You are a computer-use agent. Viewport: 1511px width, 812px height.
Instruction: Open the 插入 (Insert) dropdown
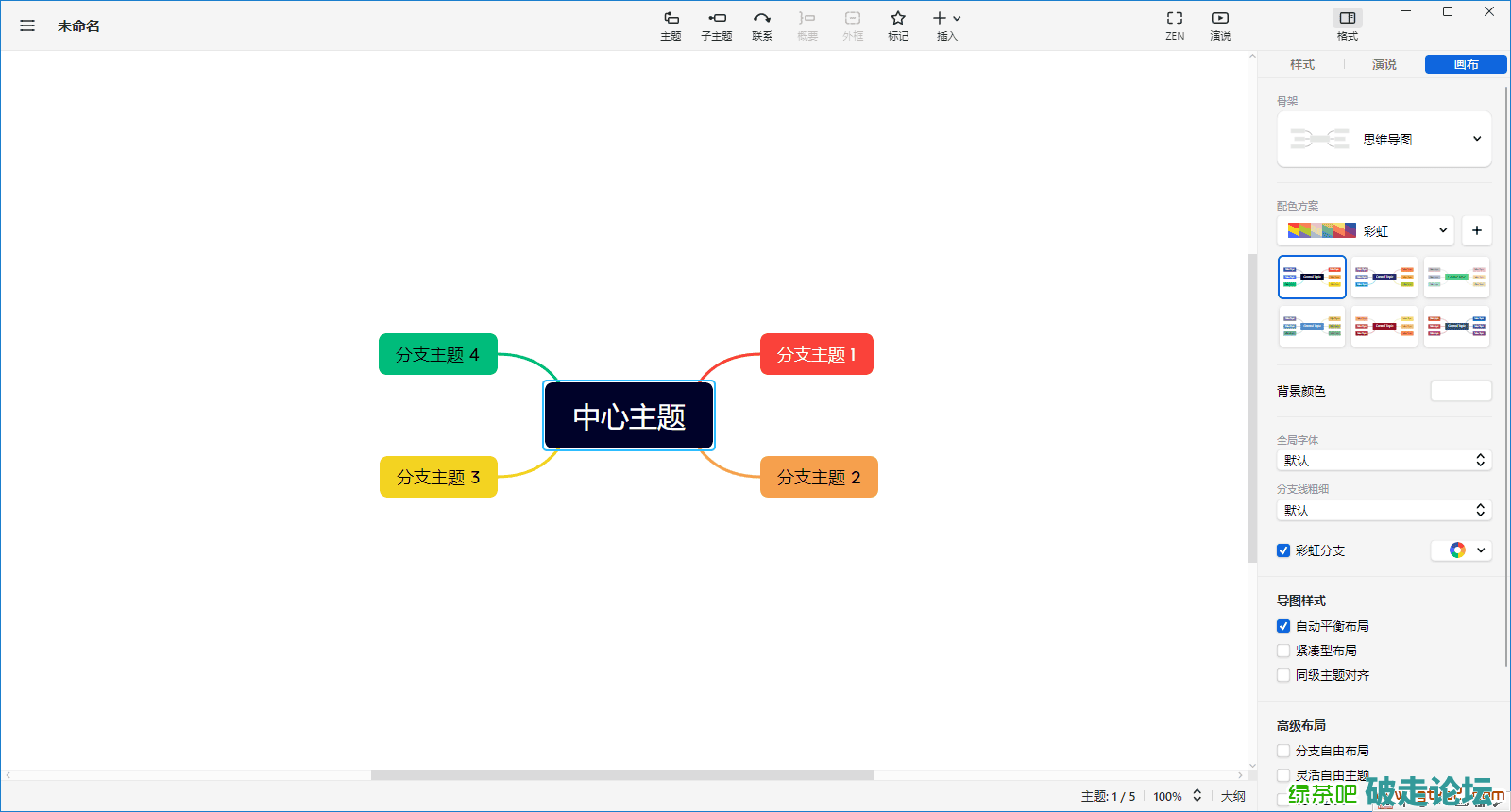click(x=946, y=25)
